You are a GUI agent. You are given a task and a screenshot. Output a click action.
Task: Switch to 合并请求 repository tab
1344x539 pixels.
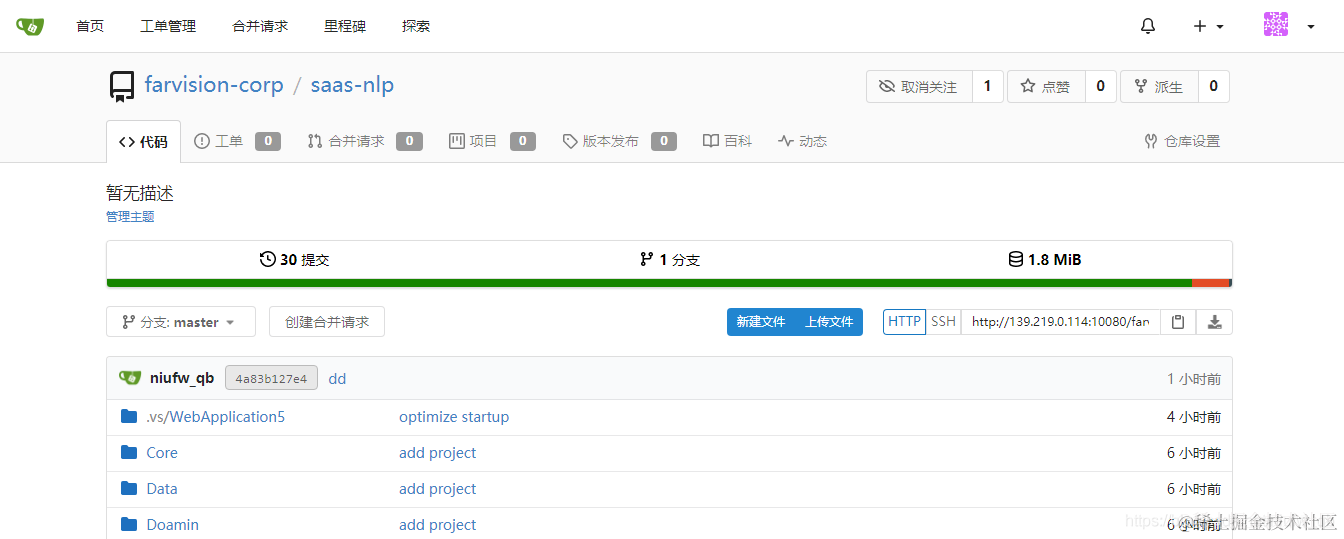[x=365, y=141]
